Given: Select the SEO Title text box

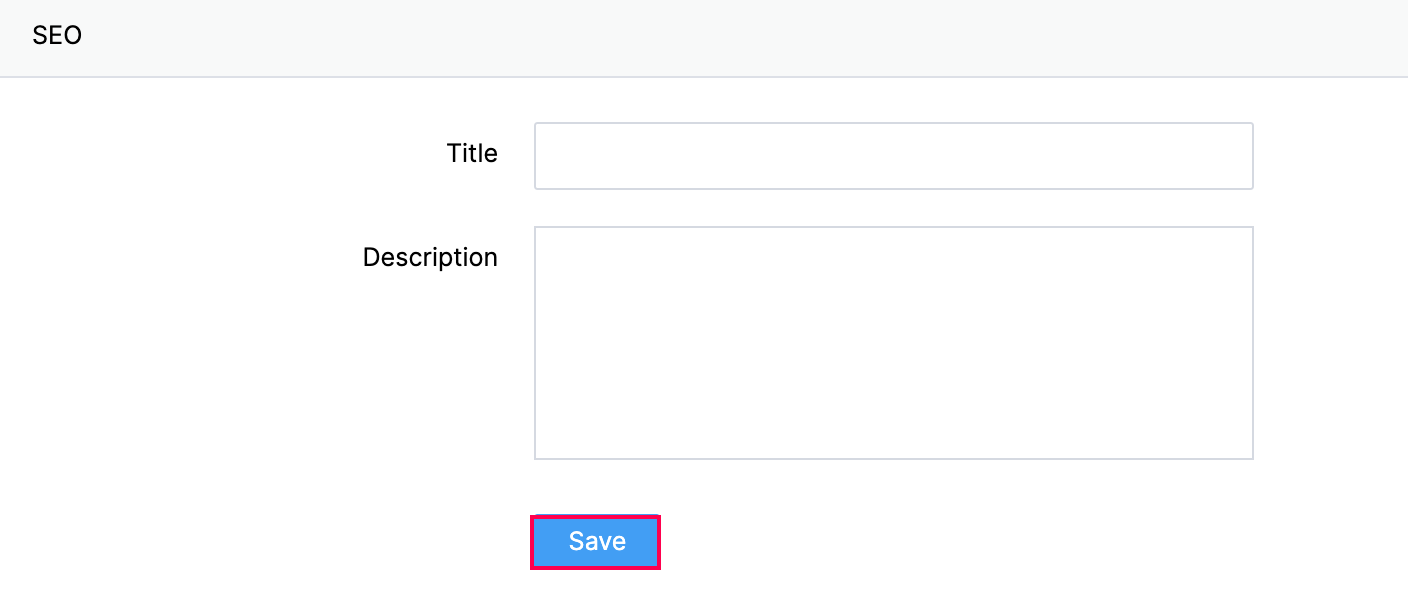Looking at the screenshot, I should tap(893, 156).
